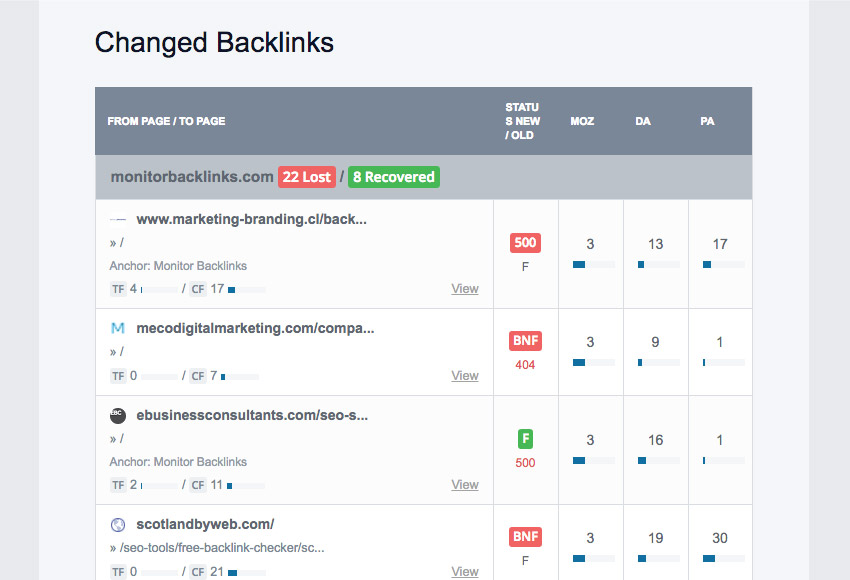The width and height of the screenshot is (850, 580).
Task: Click the monitorbacklinks.com domain heading
Action: (192, 177)
